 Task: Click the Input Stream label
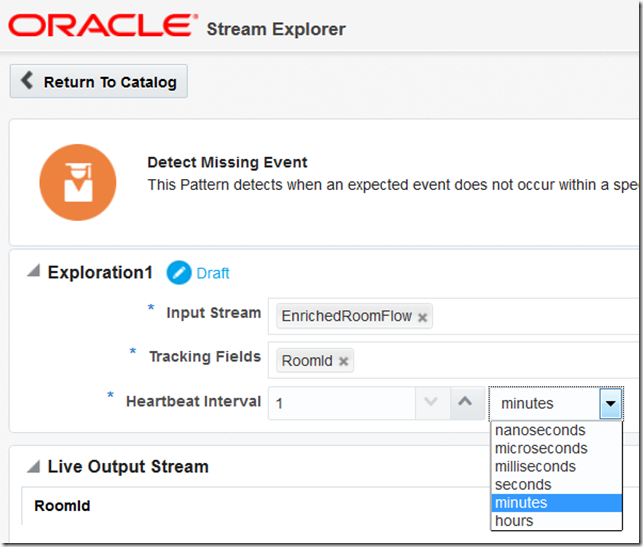(214, 312)
